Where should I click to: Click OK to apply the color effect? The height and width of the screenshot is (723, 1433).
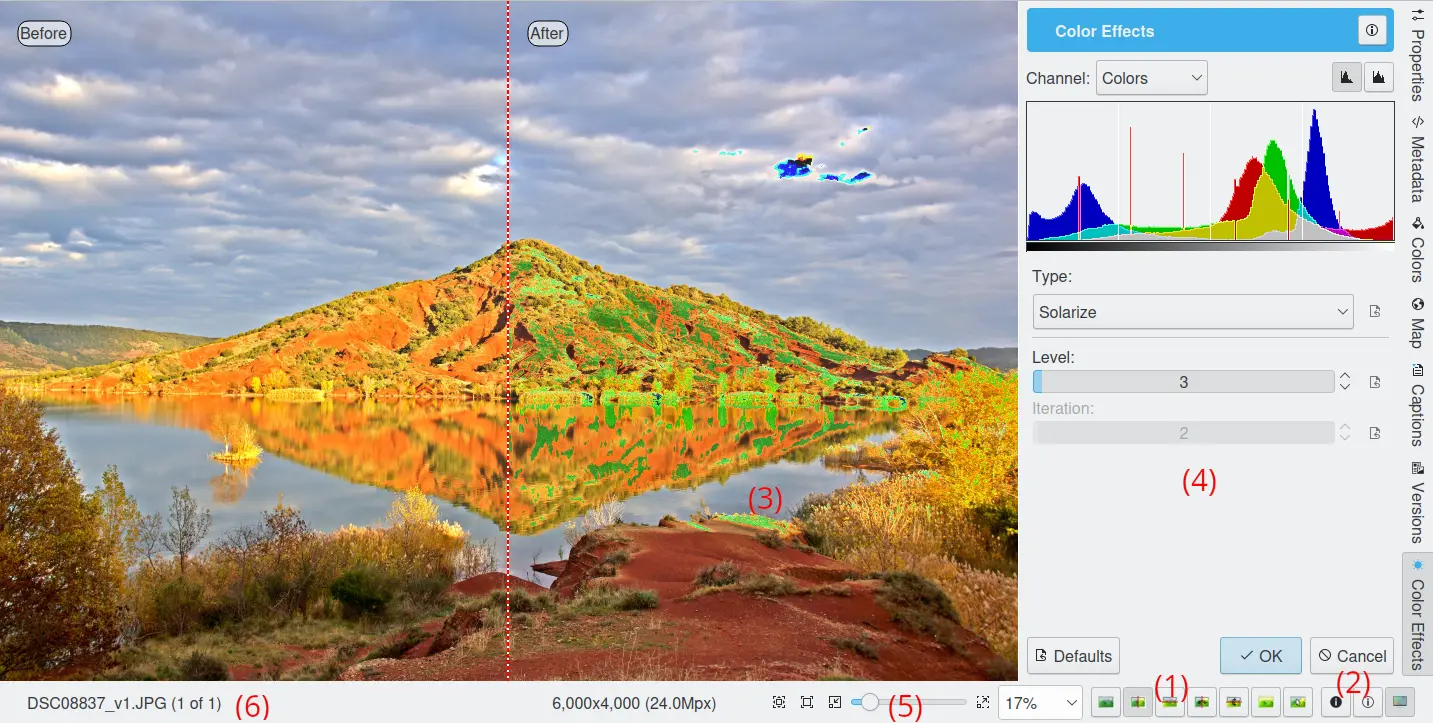1260,656
